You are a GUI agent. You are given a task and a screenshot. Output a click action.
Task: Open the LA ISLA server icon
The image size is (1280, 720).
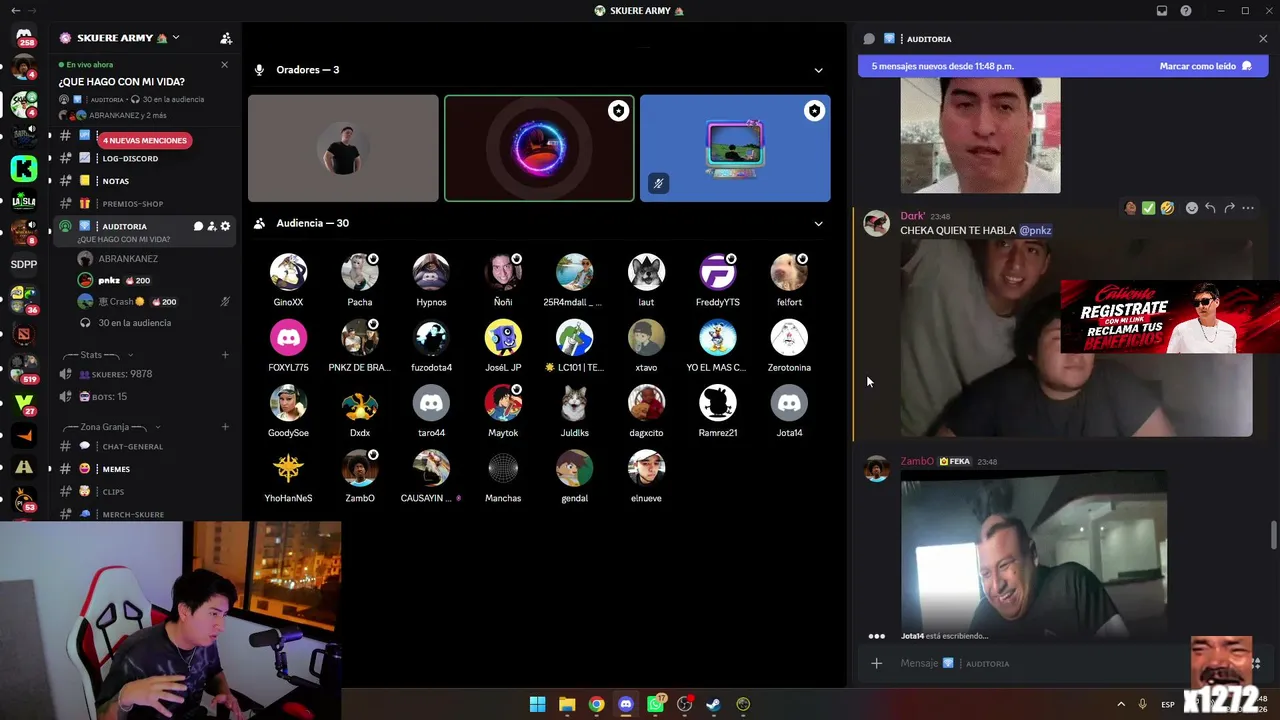pos(24,201)
